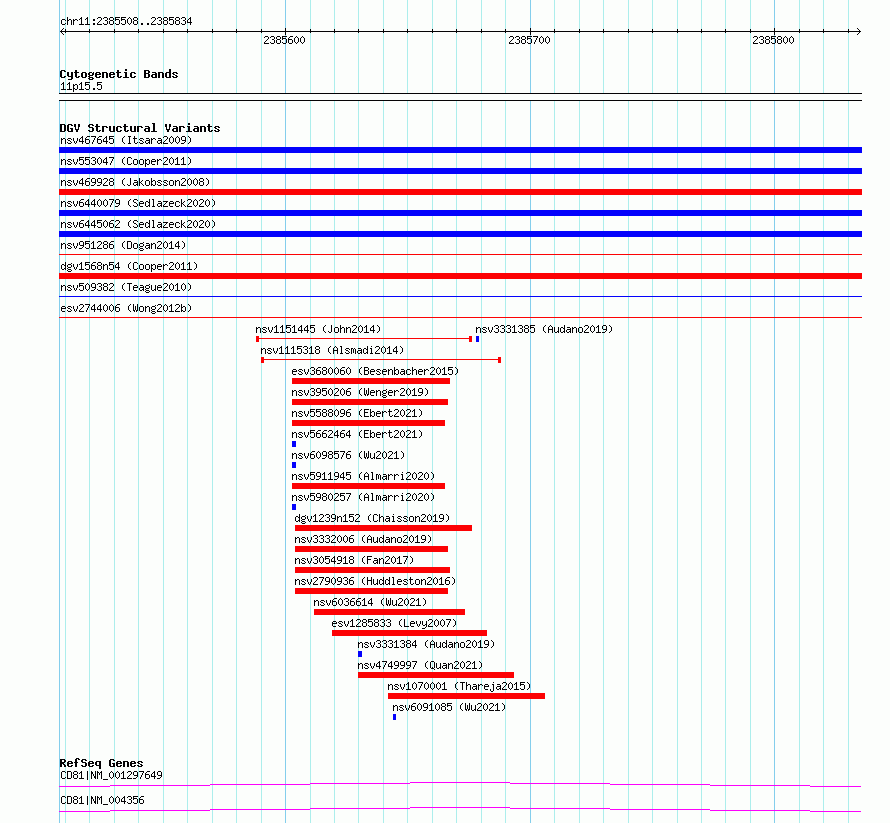Click the blue marker under nsv5662464 (Ebert2021)
Viewport: 890px width, 823px height.
(294, 444)
